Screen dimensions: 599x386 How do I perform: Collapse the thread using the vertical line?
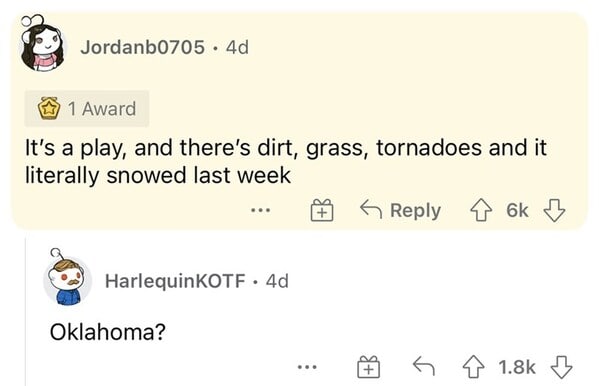click(x=26, y=311)
